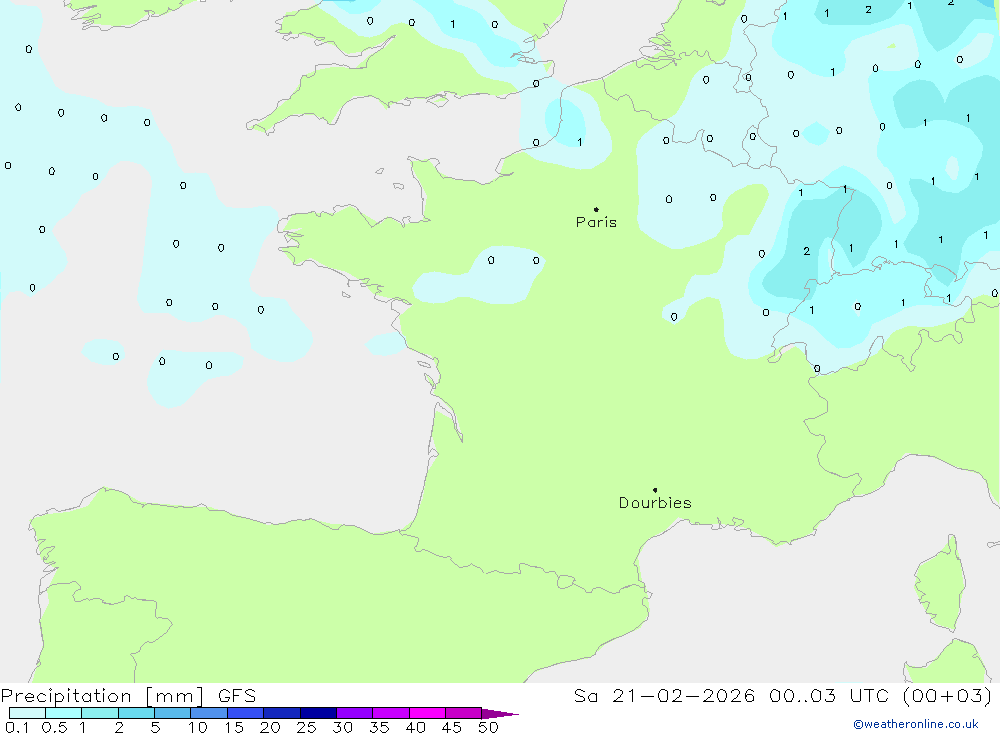Click the legend value '25'

click(x=307, y=727)
